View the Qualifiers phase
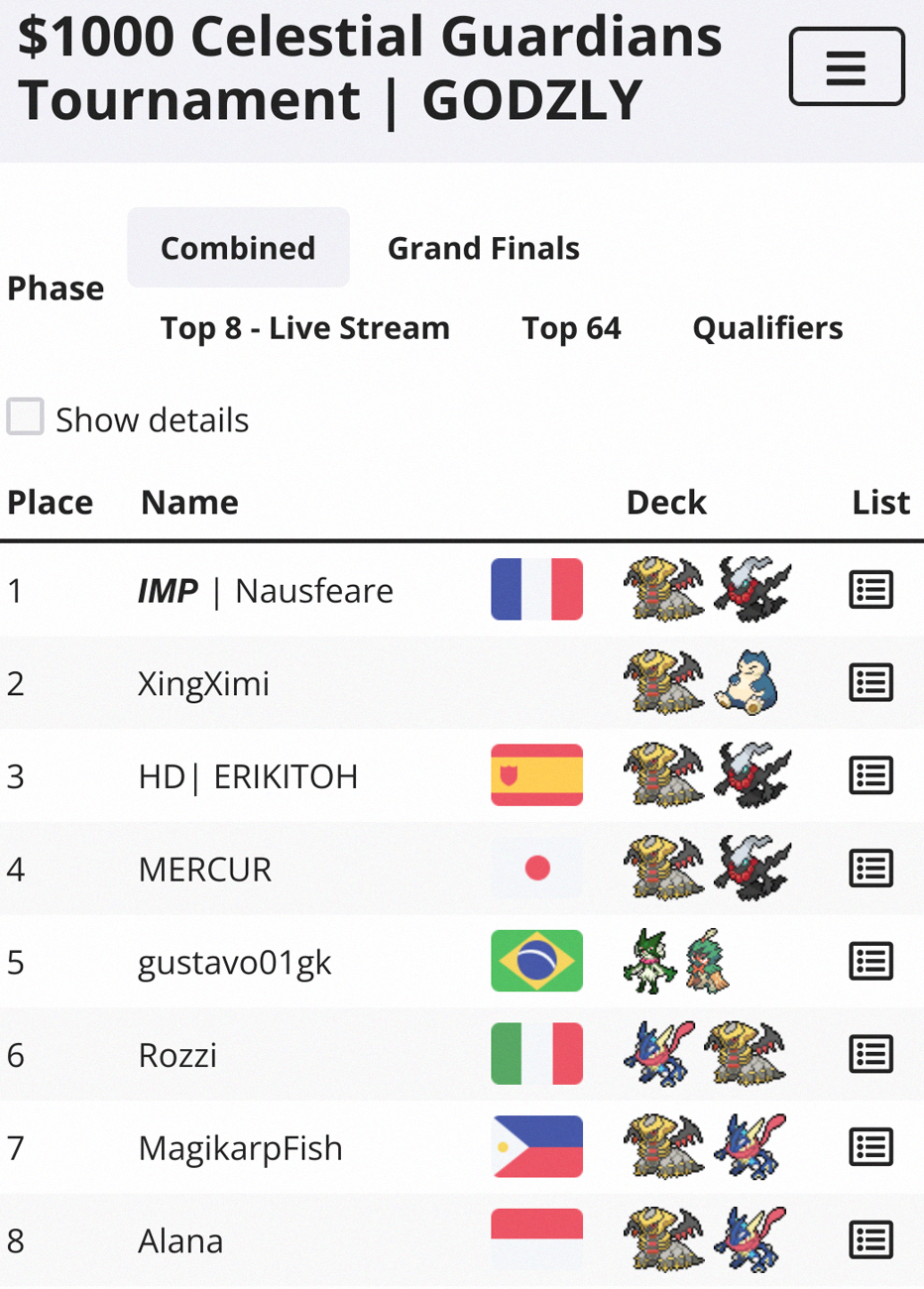This screenshot has height=1289, width=924. 766,328
